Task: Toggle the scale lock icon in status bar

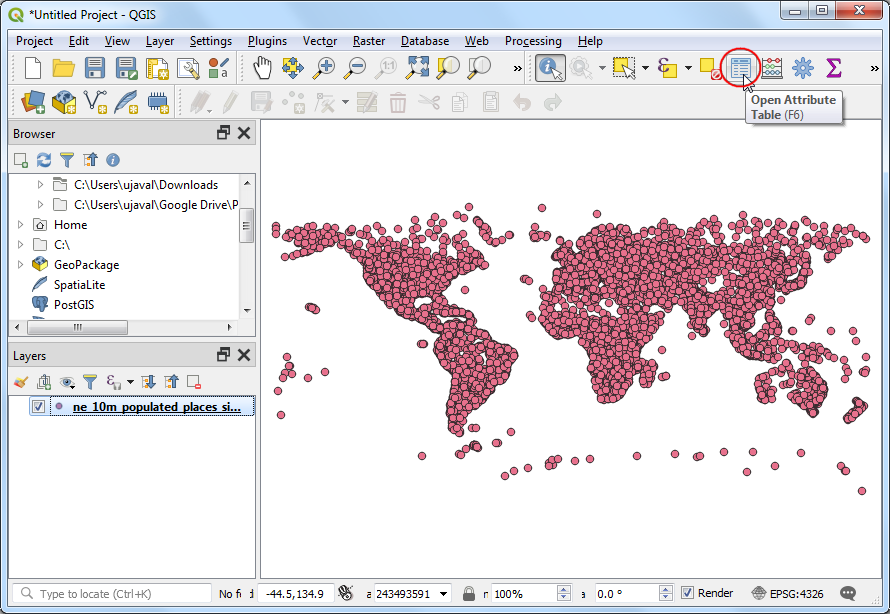Action: (x=468, y=593)
